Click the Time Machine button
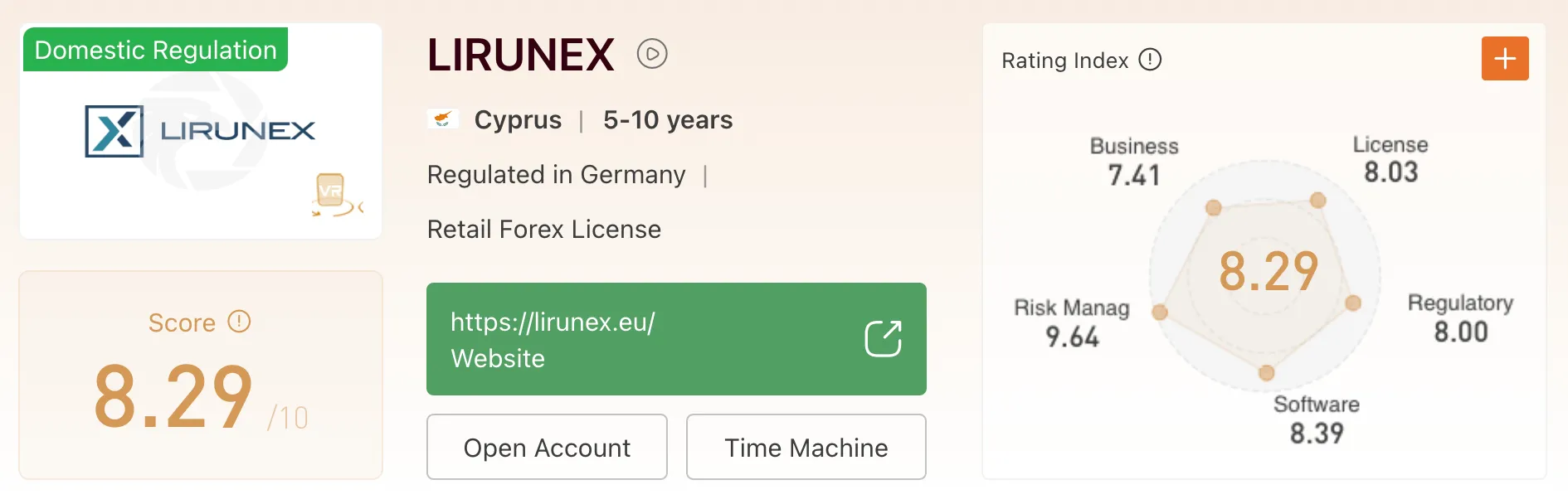 tap(806, 448)
